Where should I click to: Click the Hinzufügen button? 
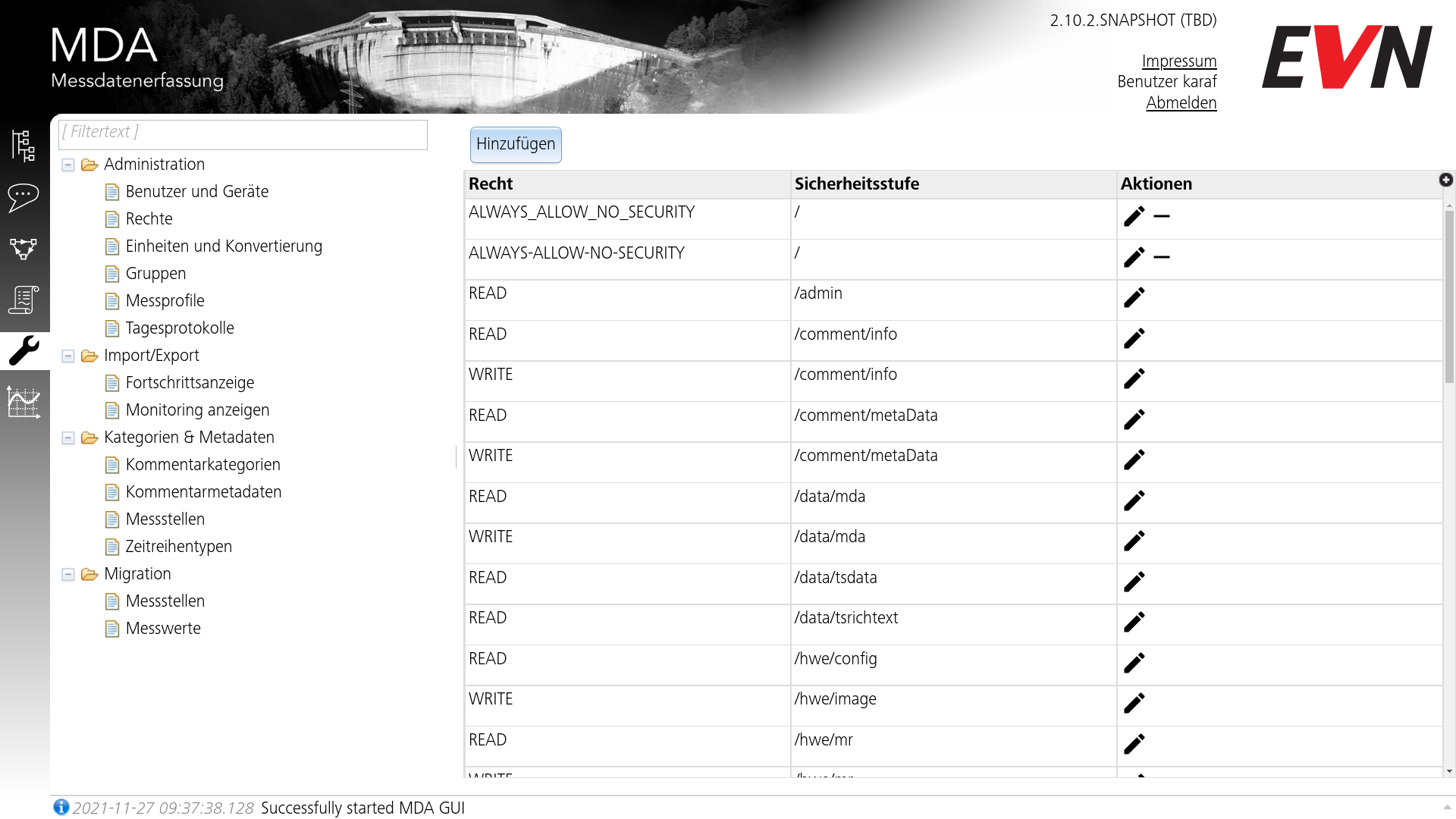pyautogui.click(x=514, y=144)
